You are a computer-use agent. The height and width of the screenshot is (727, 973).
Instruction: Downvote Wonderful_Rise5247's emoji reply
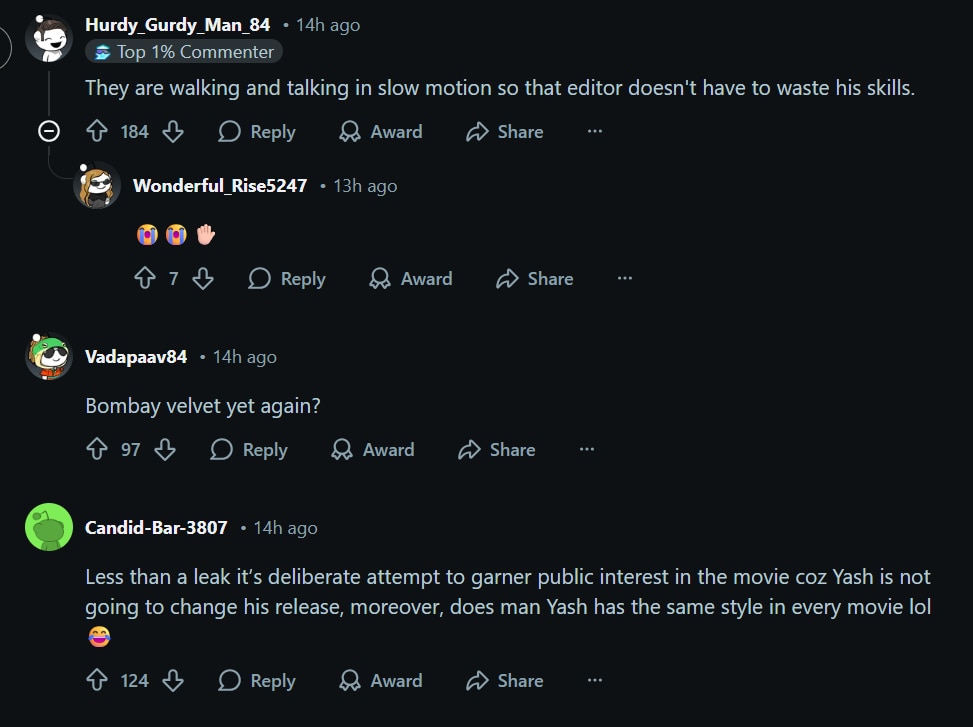pyautogui.click(x=202, y=279)
